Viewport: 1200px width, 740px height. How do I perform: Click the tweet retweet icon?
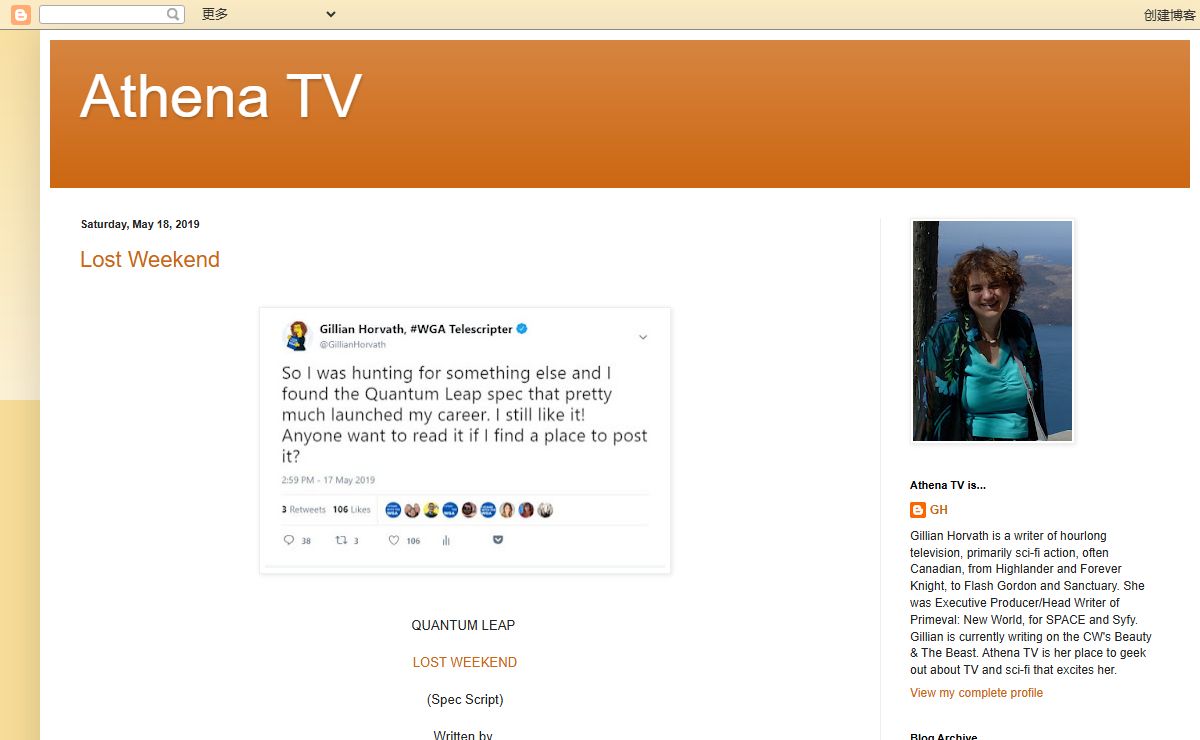point(341,540)
